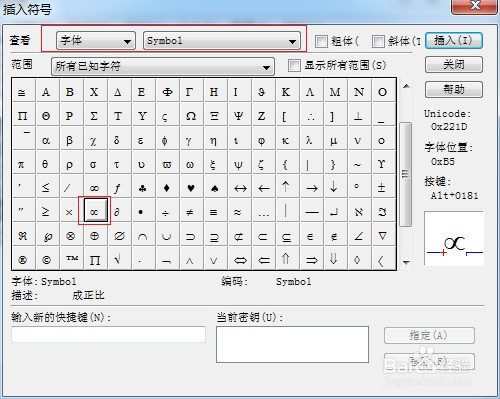Choose the lowercase lambda symbol
500x399 pixels.
click(x=310, y=140)
